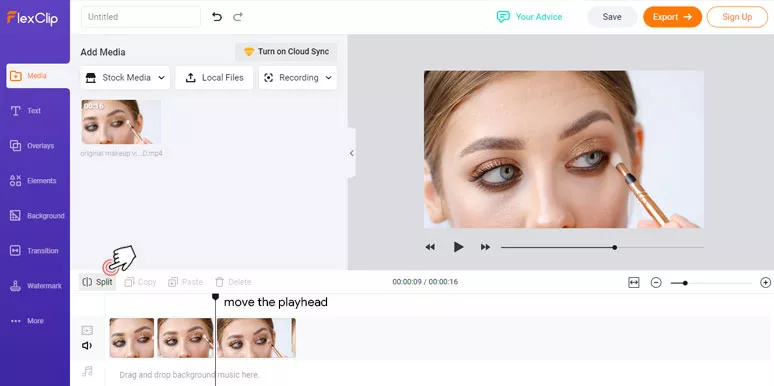The height and width of the screenshot is (386, 774).
Task: Click the Add Media heading
Action: tap(103, 52)
